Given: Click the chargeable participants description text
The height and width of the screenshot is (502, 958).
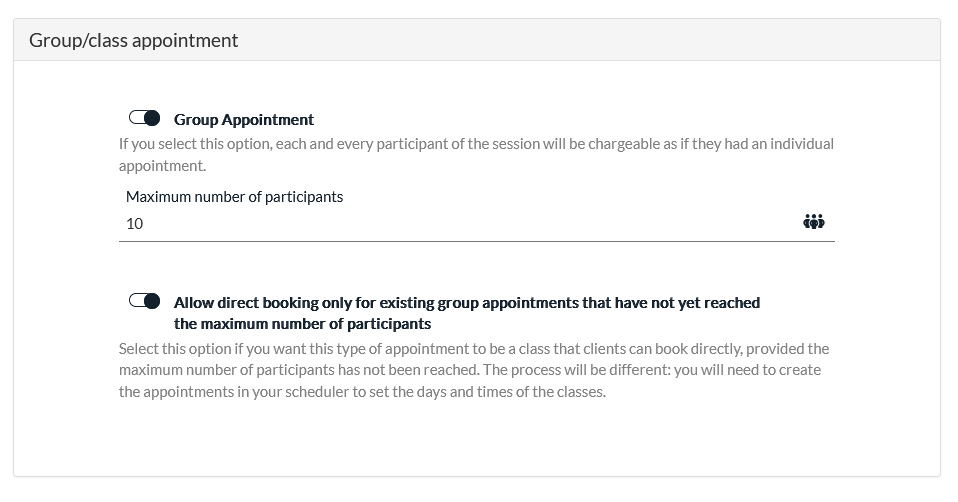Looking at the screenshot, I should (x=475, y=144).
